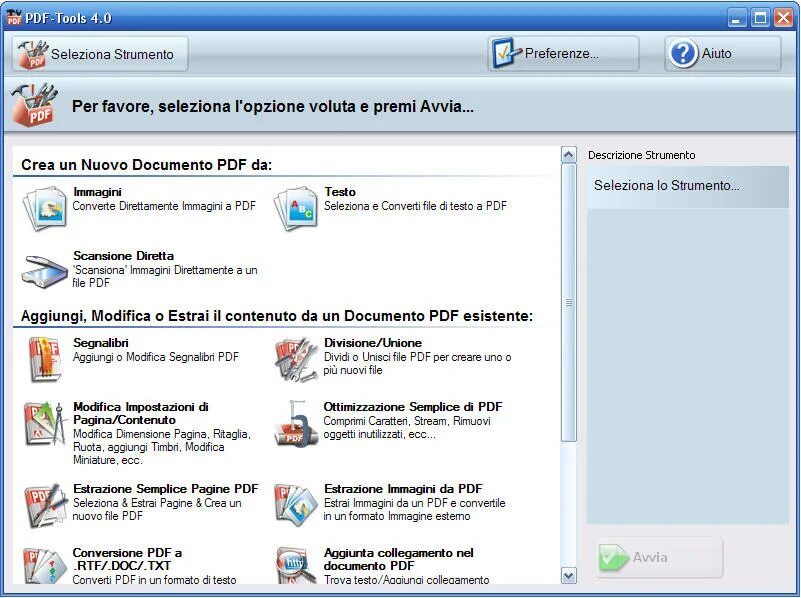Click the Testo ABC pages icon
Screen dimensions: 801x598
pyautogui.click(x=296, y=208)
